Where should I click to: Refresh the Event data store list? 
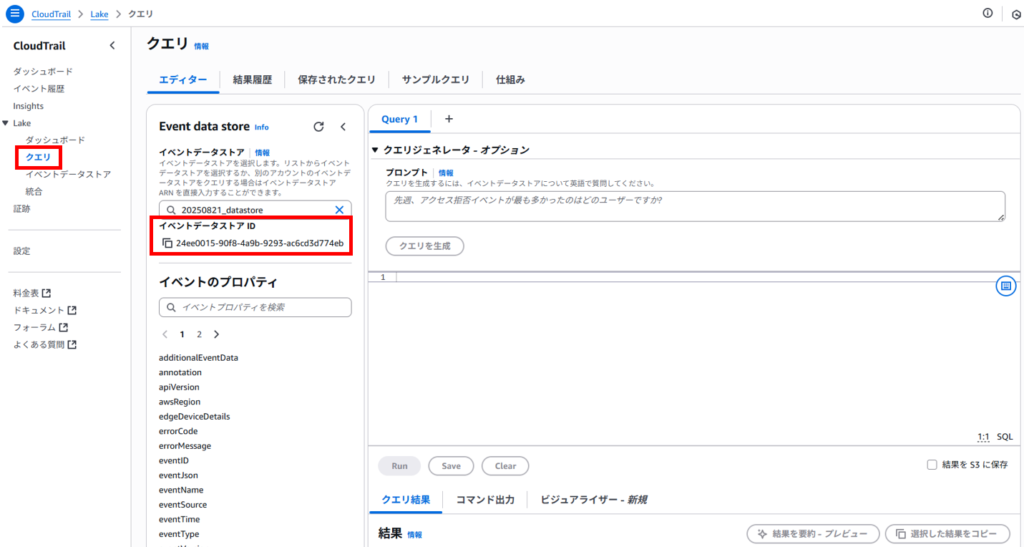pyautogui.click(x=319, y=127)
